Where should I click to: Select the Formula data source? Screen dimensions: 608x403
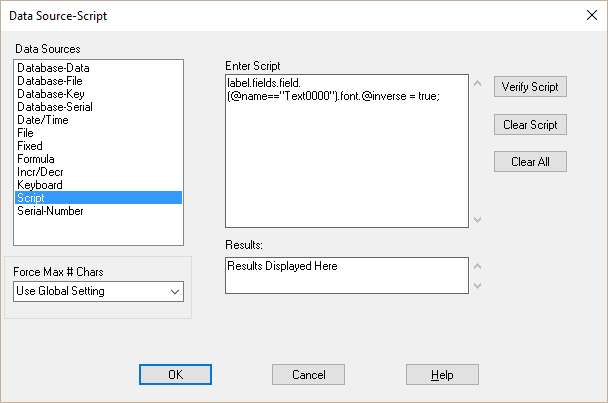[98, 159]
